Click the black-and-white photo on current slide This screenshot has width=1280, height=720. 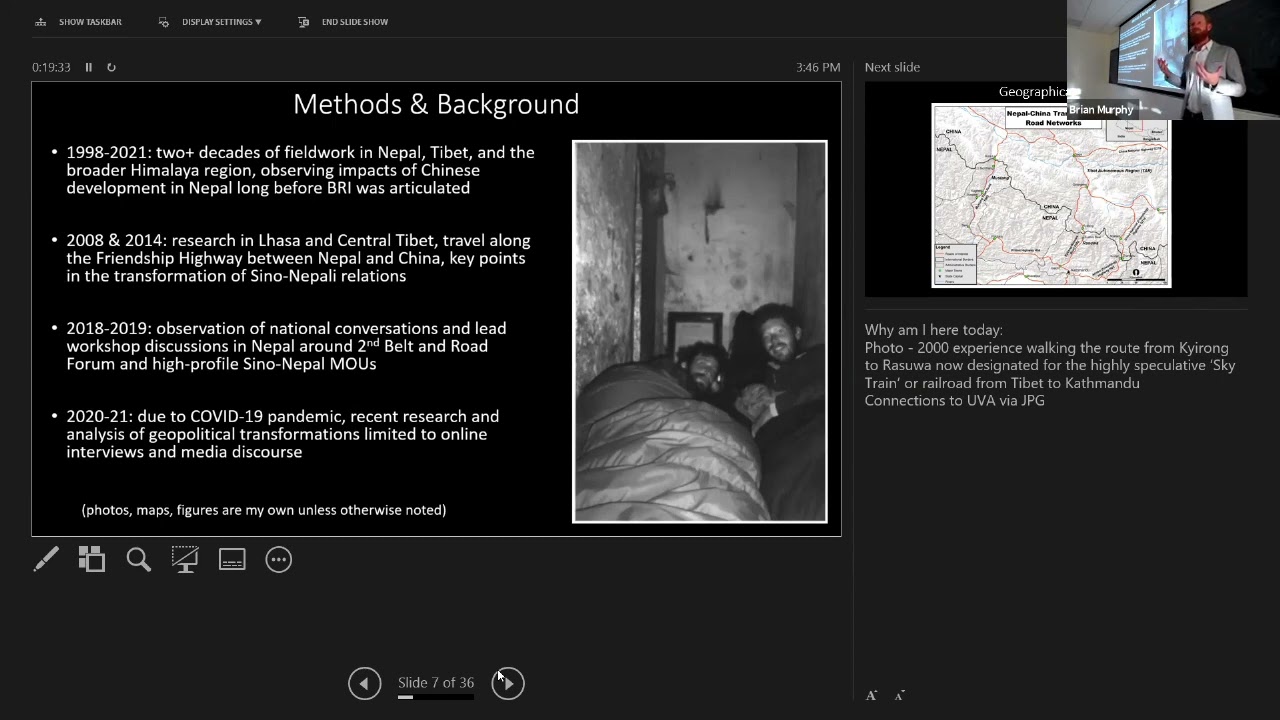tap(699, 331)
